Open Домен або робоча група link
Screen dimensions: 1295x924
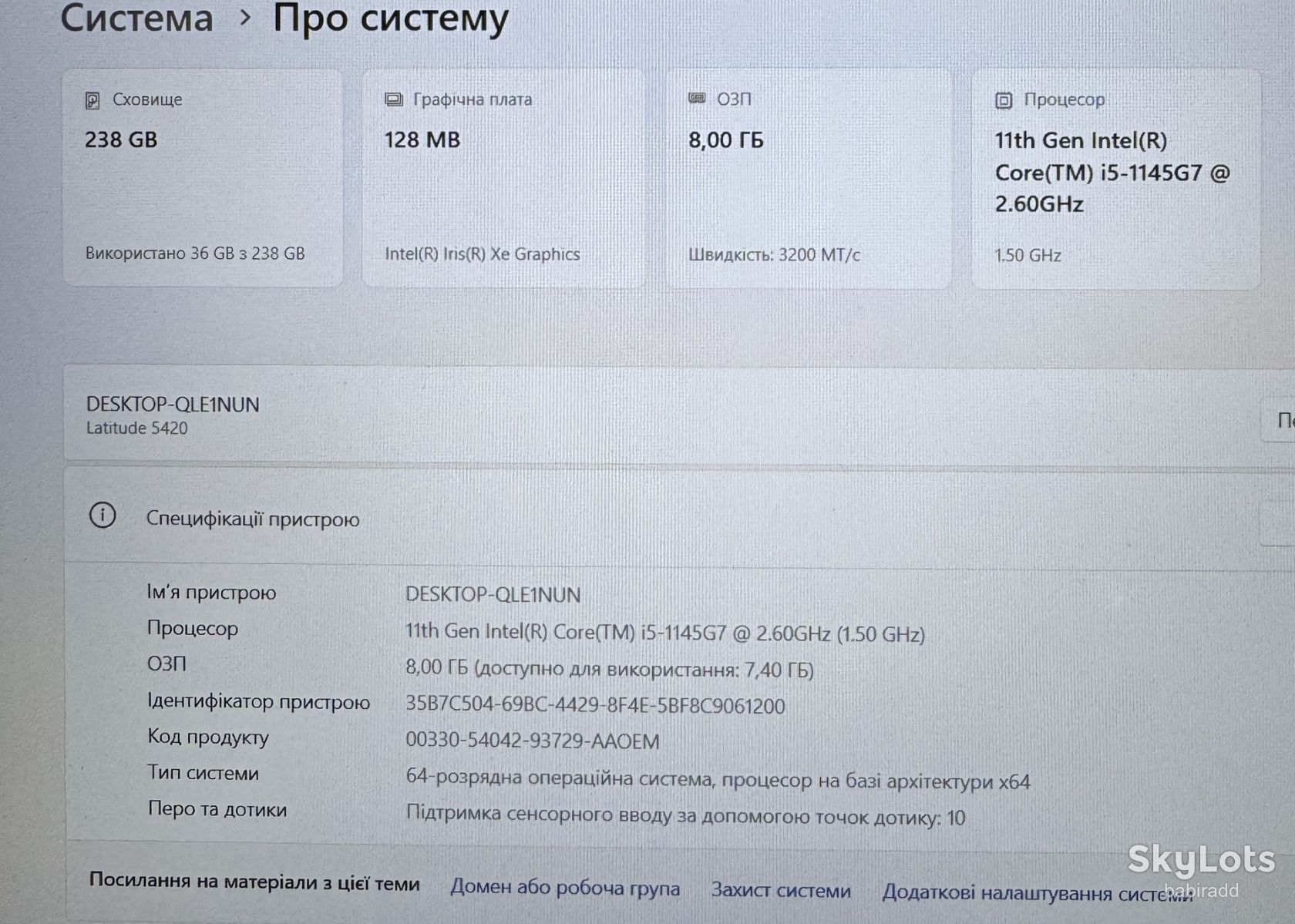[x=565, y=888]
